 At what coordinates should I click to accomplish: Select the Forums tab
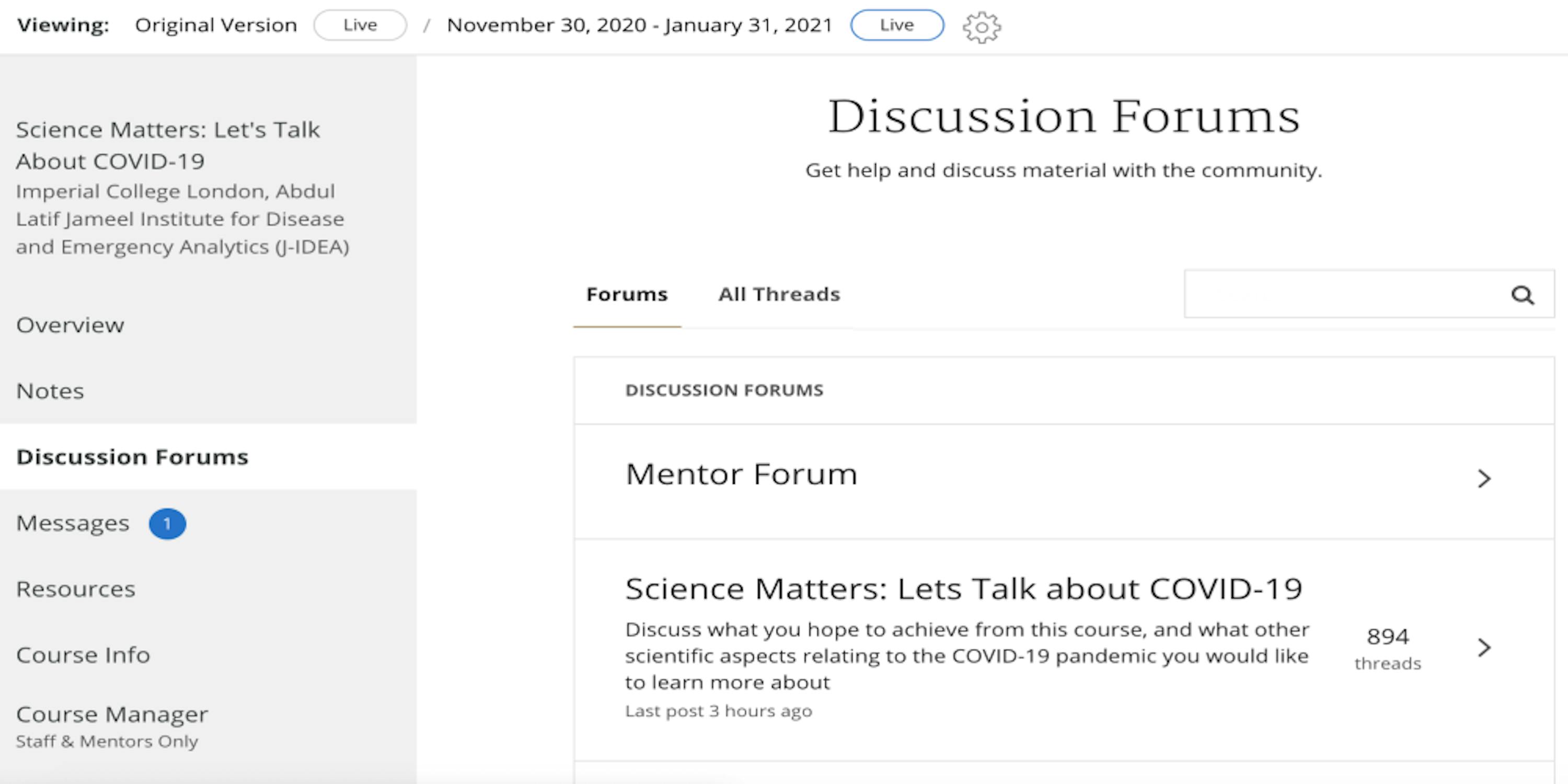[627, 295]
